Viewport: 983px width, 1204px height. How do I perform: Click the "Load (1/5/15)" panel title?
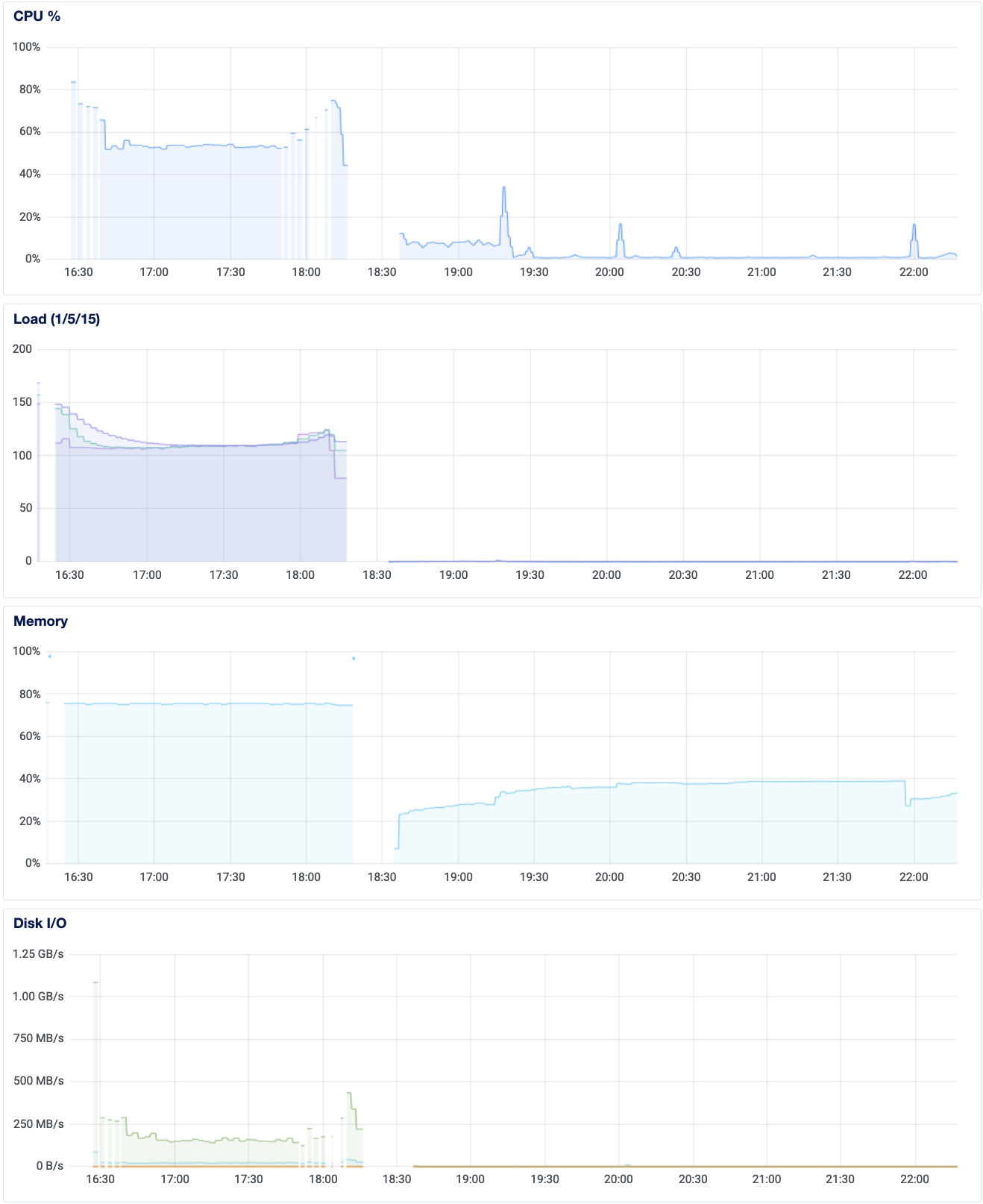(57, 319)
